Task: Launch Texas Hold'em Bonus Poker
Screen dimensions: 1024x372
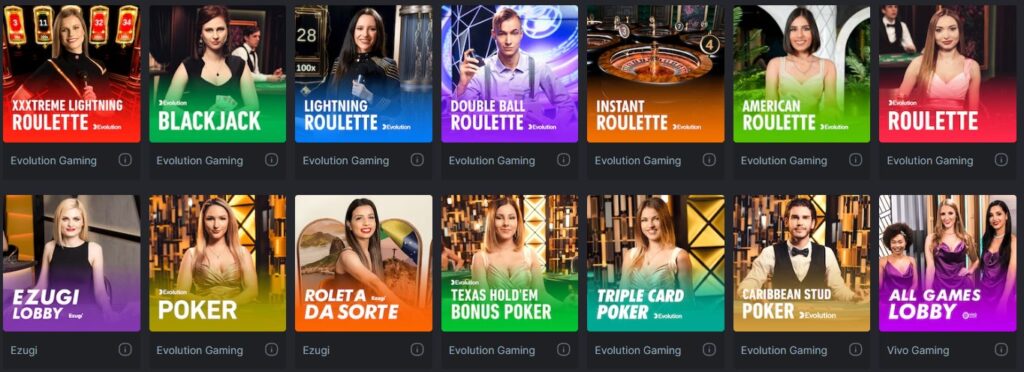Action: (509, 263)
